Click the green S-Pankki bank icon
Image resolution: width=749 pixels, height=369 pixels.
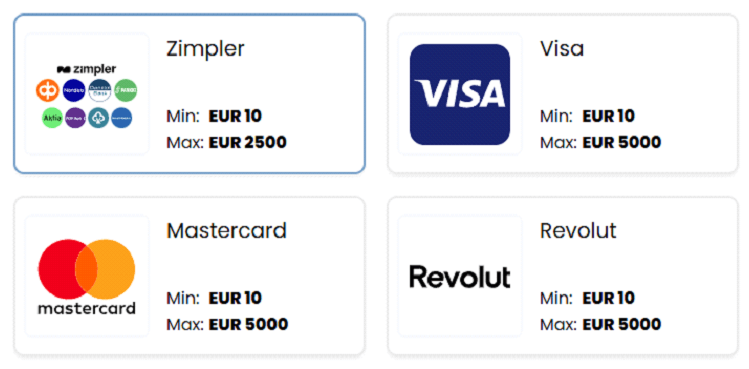pos(126,90)
